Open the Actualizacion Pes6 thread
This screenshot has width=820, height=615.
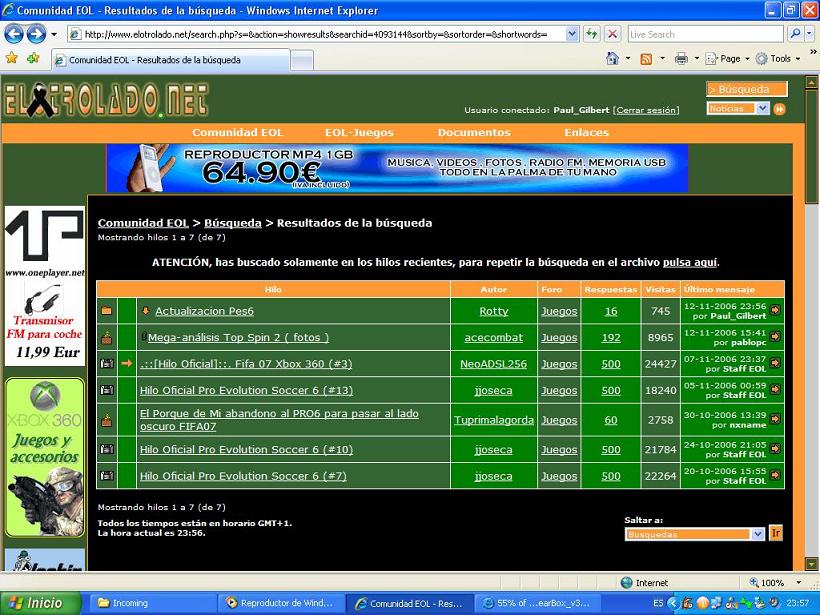pyautogui.click(x=204, y=311)
